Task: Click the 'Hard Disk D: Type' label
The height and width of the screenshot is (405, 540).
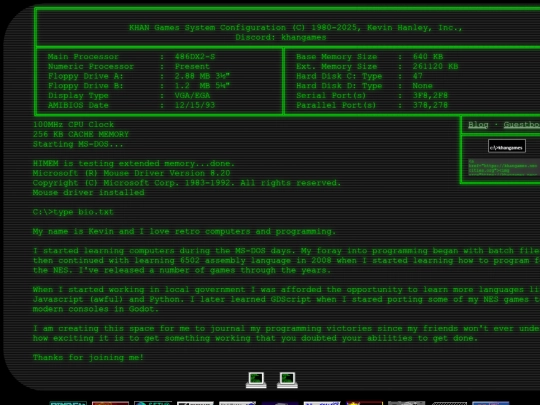Action: click(x=339, y=85)
